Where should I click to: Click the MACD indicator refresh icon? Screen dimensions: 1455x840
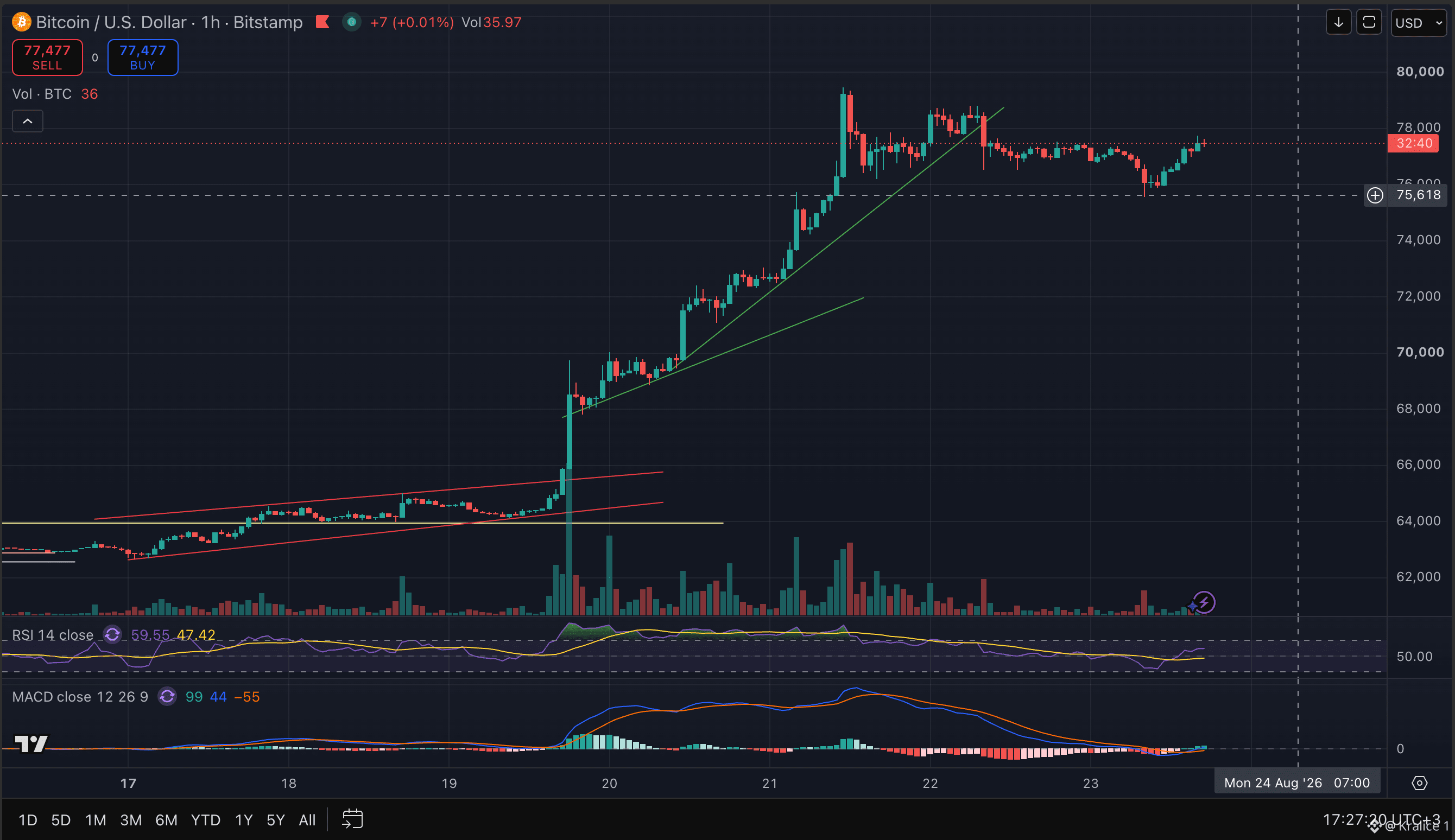pyautogui.click(x=167, y=696)
